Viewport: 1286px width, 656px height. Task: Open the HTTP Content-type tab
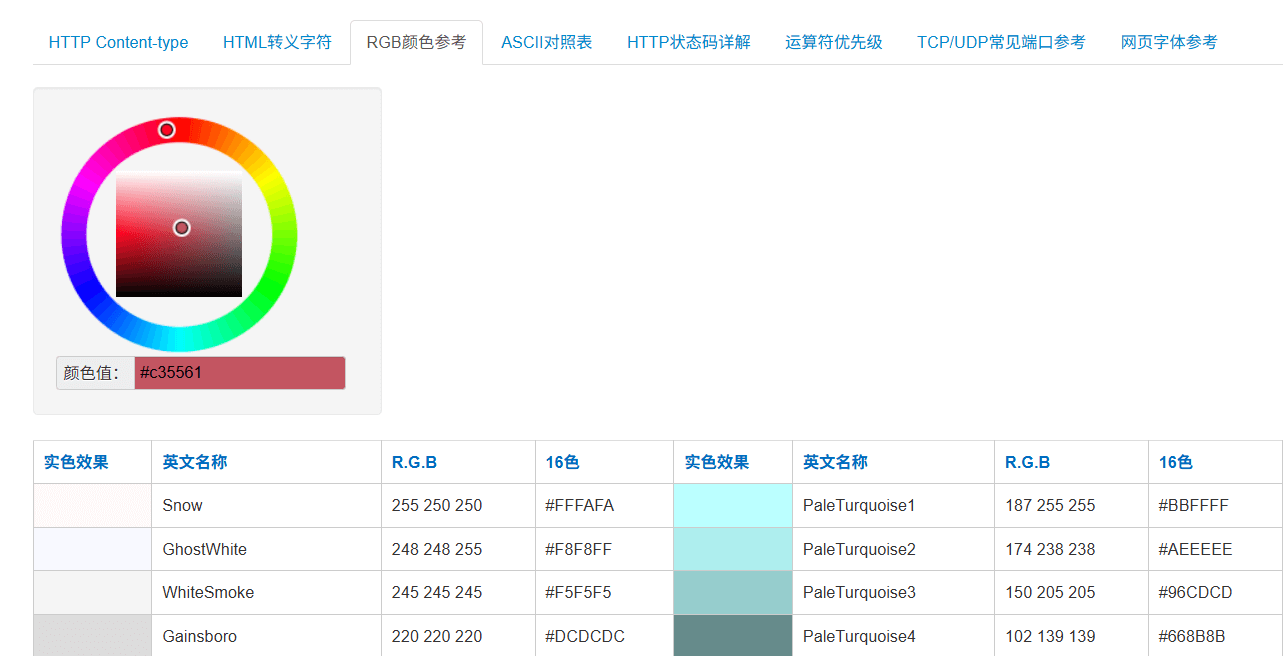click(118, 42)
